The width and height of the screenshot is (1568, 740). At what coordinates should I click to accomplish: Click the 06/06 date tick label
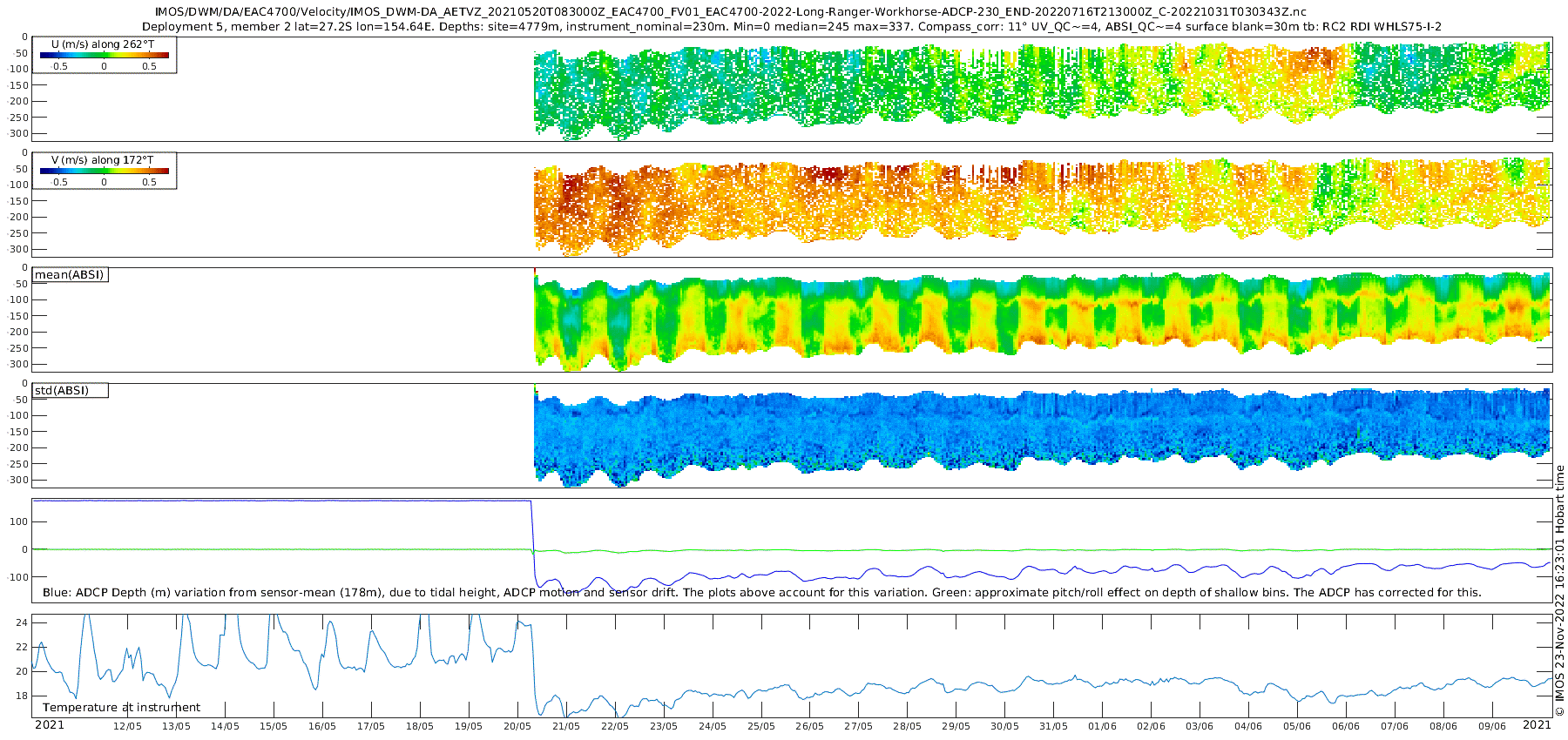point(1347,726)
